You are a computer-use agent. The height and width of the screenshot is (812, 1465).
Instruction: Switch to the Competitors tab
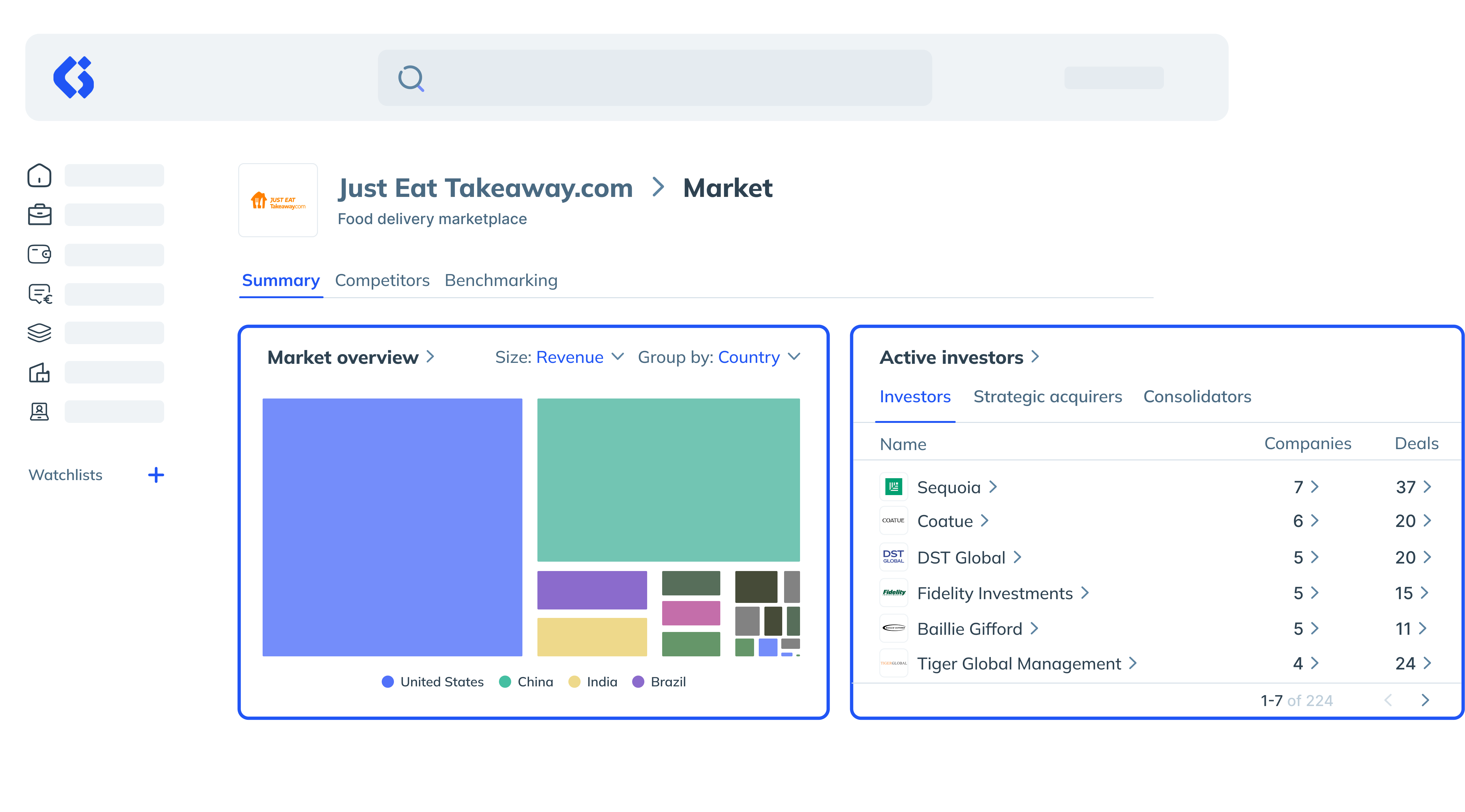click(382, 280)
